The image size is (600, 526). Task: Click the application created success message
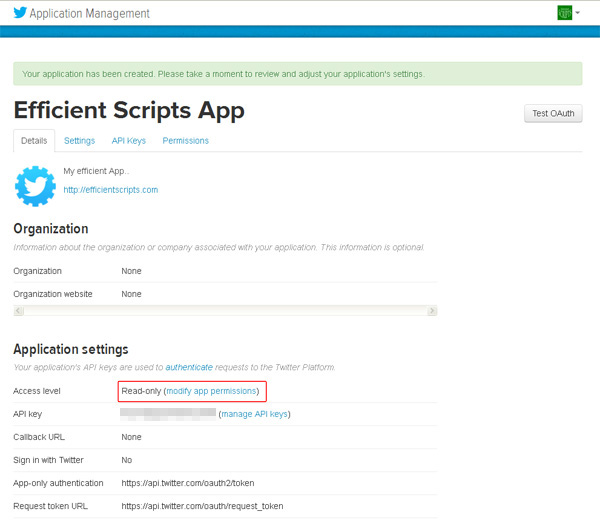coord(298,74)
